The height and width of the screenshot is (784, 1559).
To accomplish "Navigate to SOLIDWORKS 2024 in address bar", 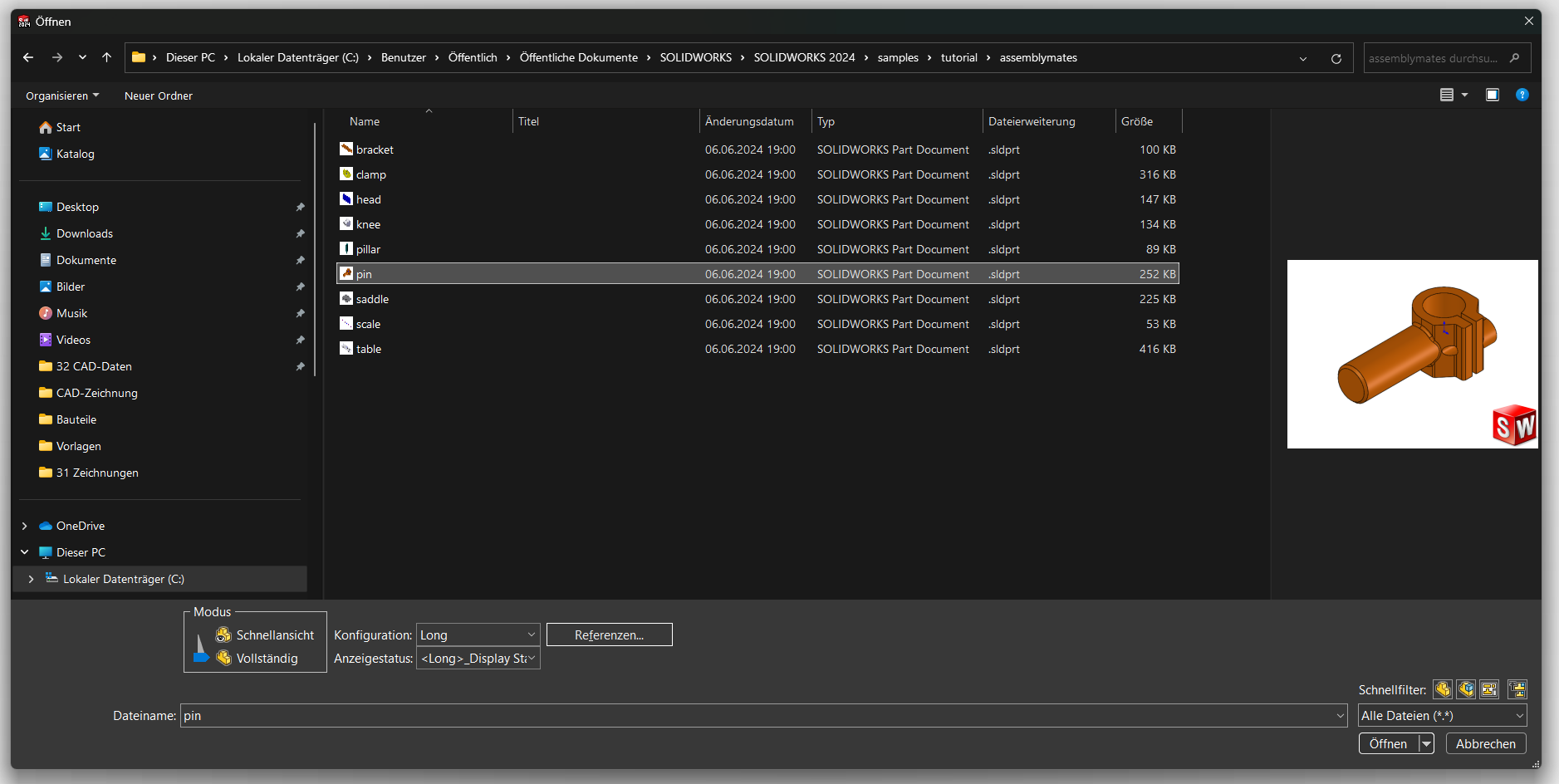I will [x=804, y=57].
